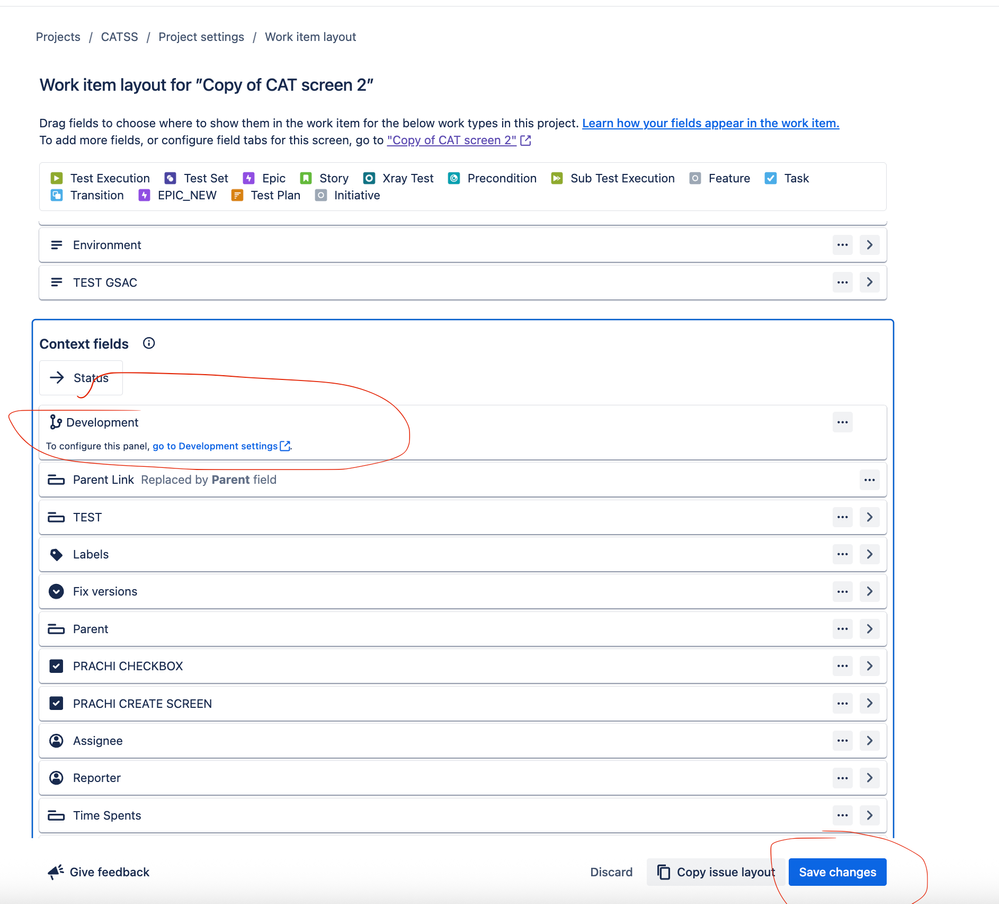Click the Labels tag icon
The height and width of the screenshot is (904, 999).
coord(56,554)
